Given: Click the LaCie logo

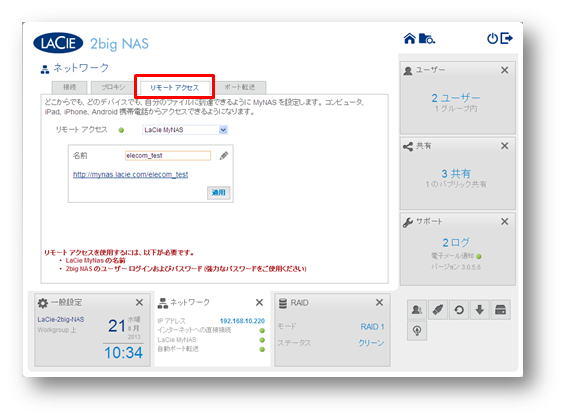Looking at the screenshot, I should coord(58,43).
